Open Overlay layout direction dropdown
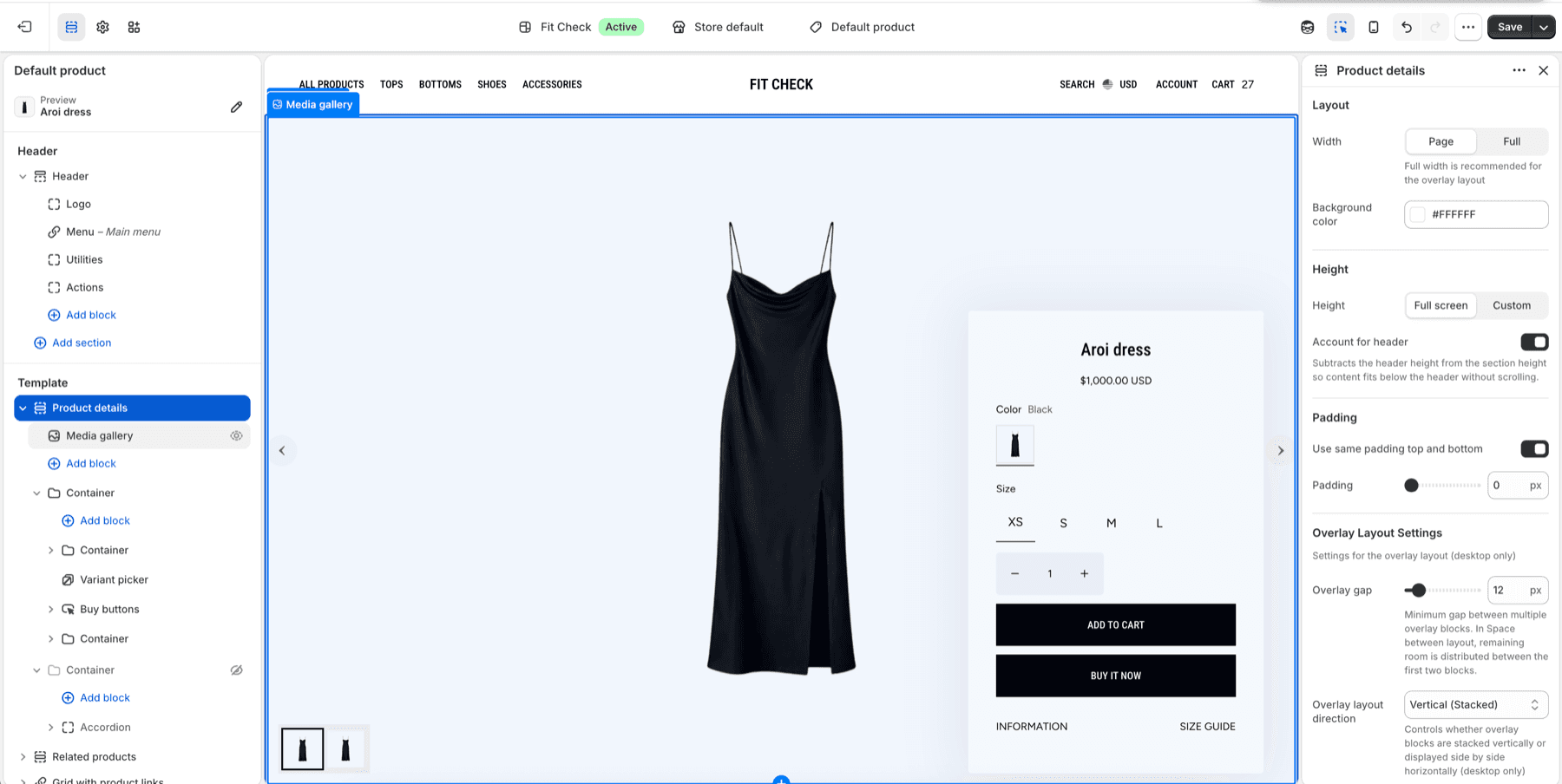This screenshot has height=784, width=1562. point(1476,704)
